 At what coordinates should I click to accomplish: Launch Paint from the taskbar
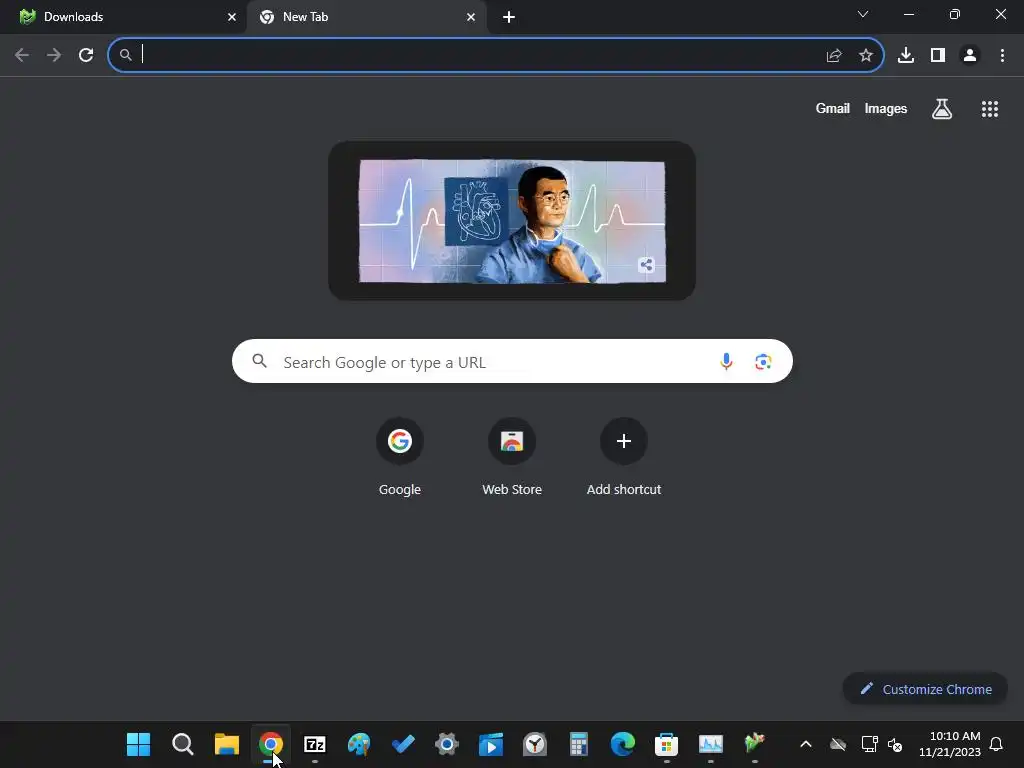pyautogui.click(x=359, y=744)
